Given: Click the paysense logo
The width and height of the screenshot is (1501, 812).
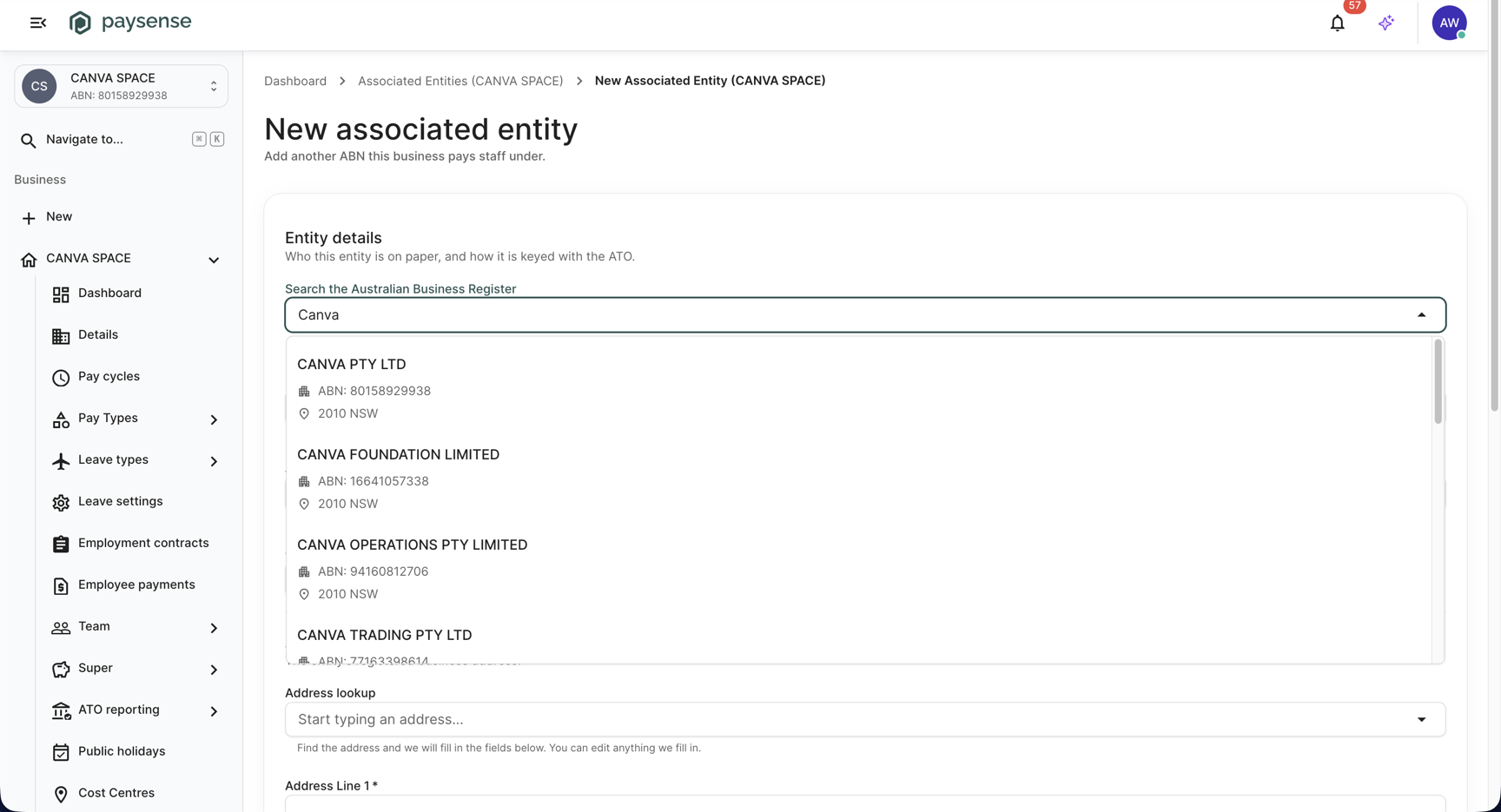Looking at the screenshot, I should pyautogui.click(x=130, y=23).
